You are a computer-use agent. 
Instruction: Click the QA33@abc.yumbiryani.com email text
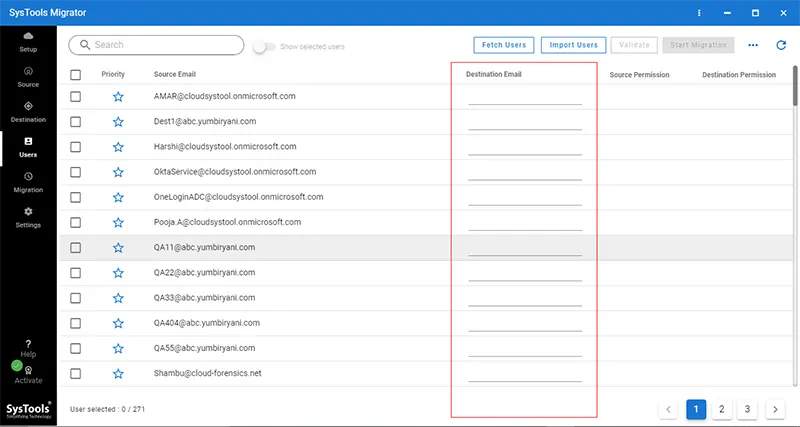pos(204,297)
